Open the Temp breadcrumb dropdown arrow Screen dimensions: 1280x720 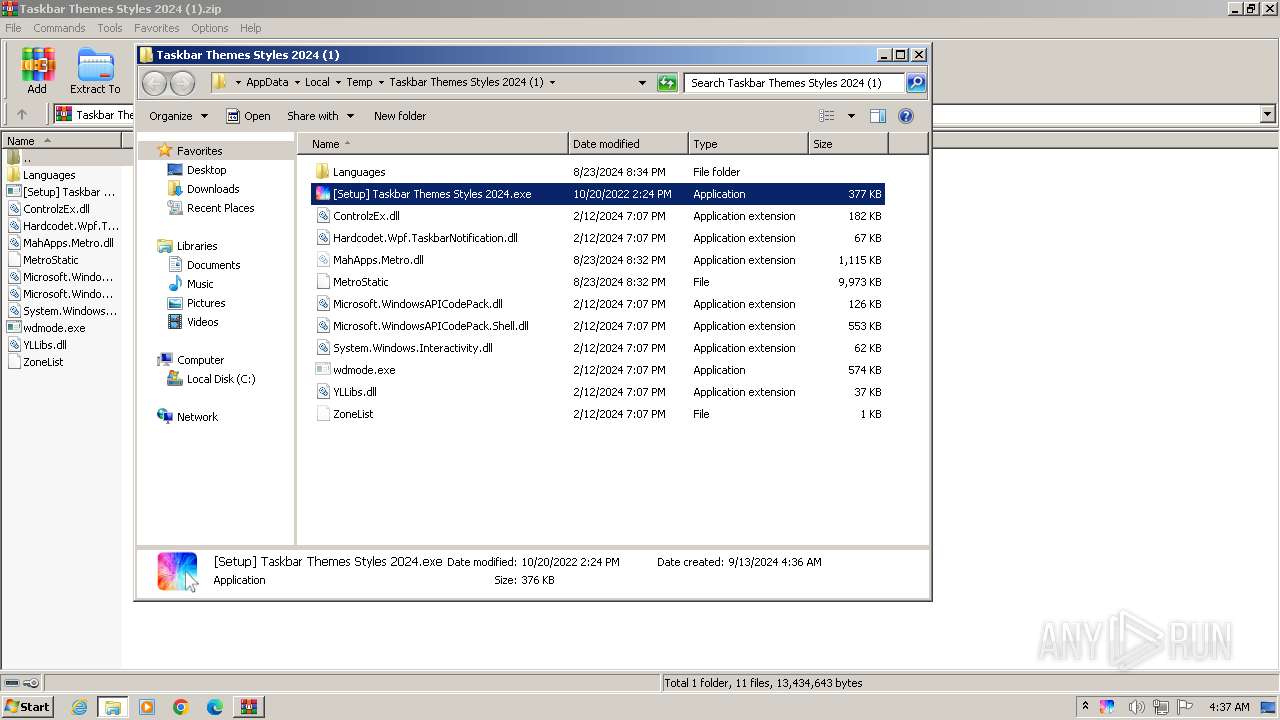coord(381,83)
